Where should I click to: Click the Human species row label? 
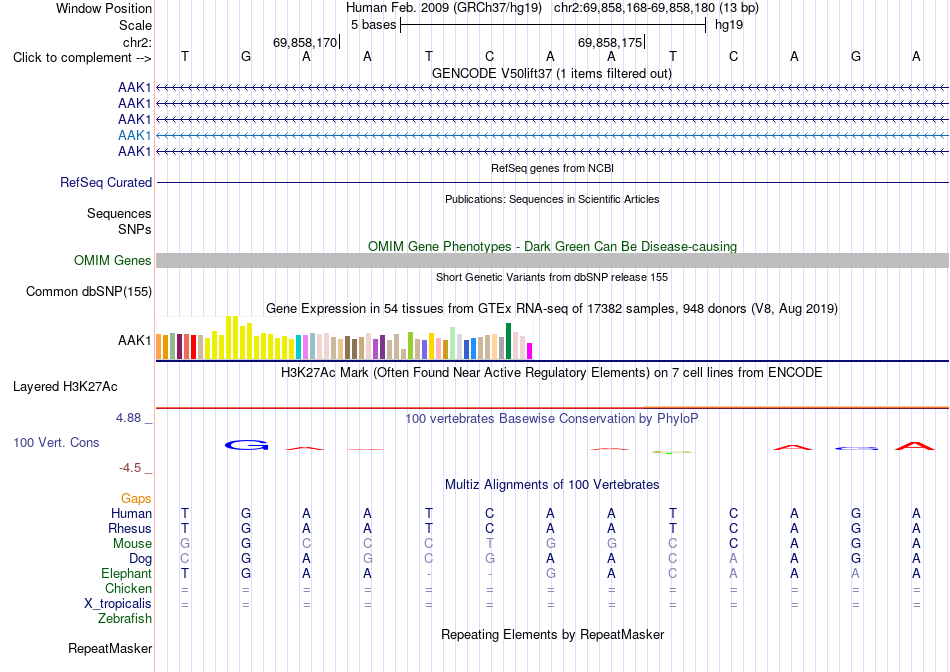[131, 513]
